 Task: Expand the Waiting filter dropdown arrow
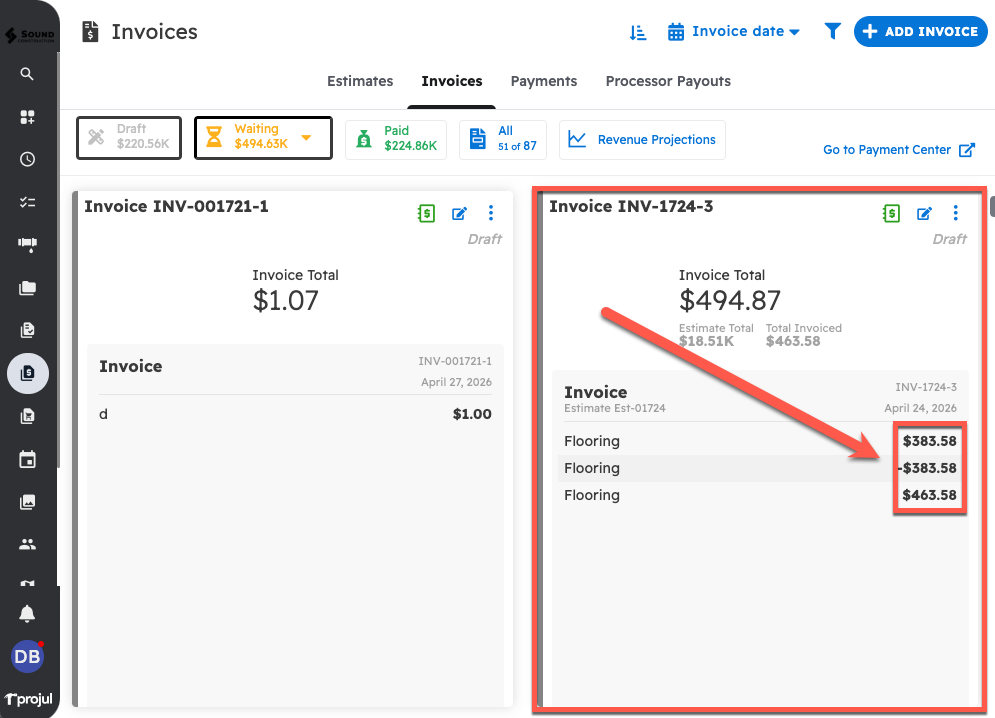306,138
